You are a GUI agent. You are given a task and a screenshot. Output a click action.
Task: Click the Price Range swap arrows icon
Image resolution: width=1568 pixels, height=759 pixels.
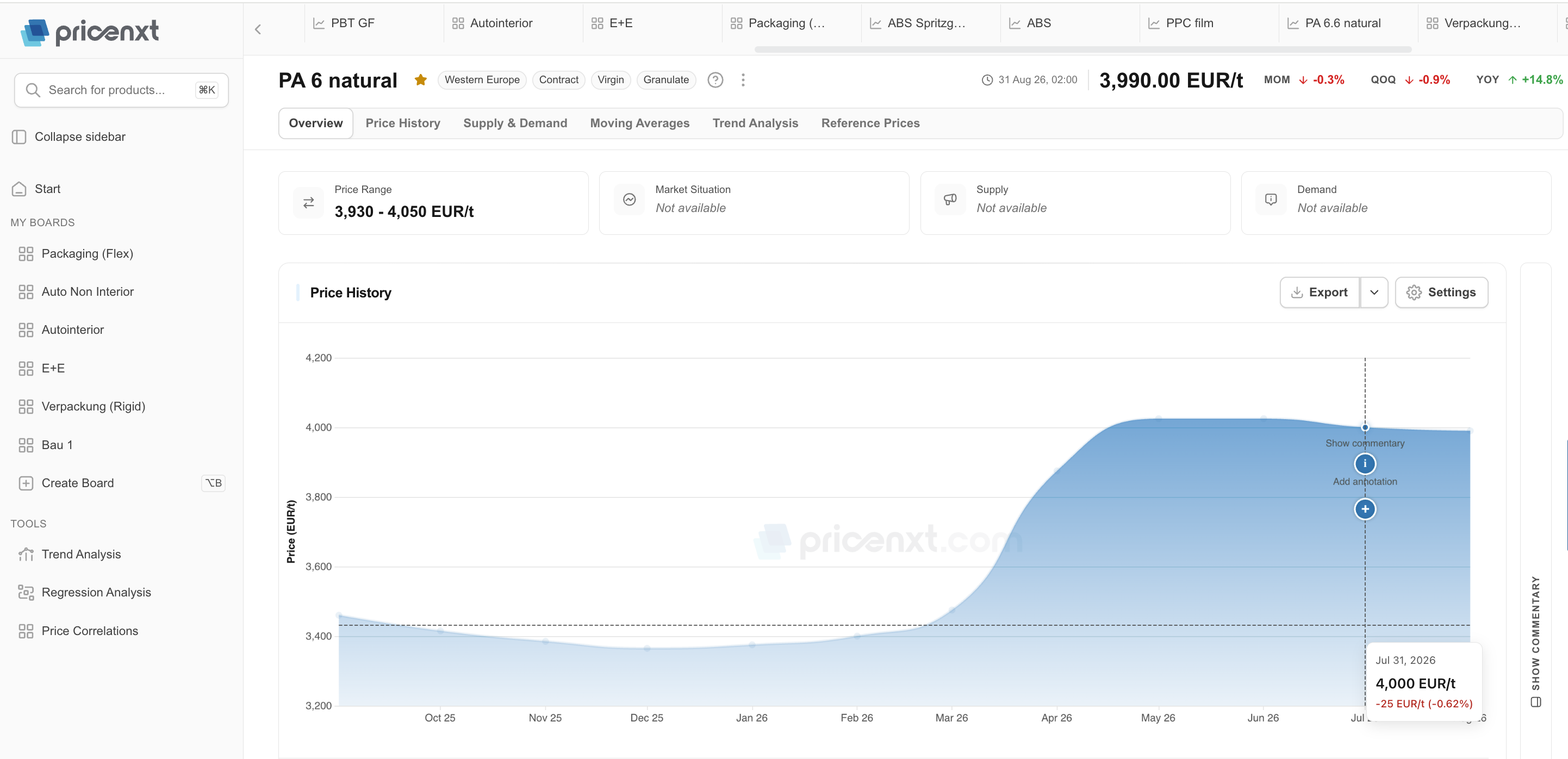309,203
